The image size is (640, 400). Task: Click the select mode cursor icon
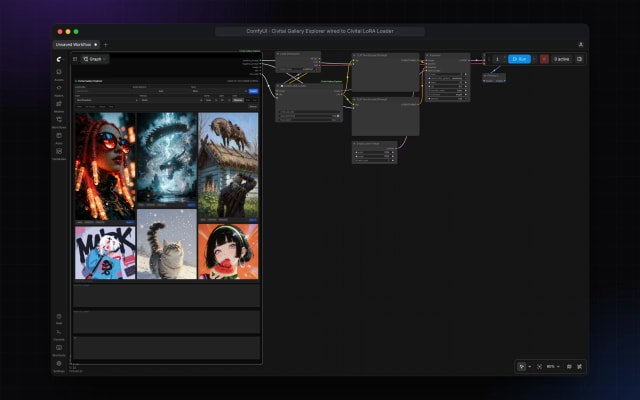pos(522,367)
